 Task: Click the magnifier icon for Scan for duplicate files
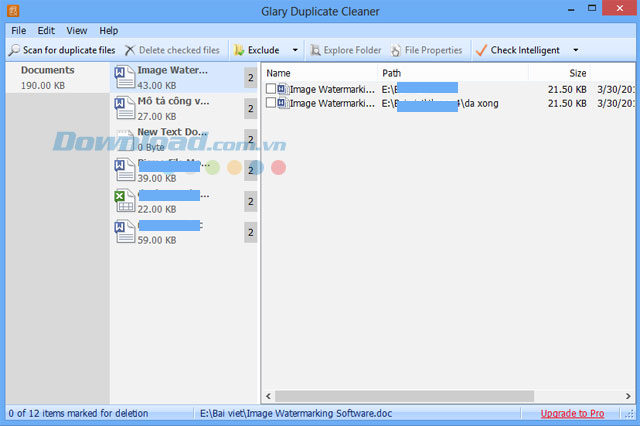(14, 50)
